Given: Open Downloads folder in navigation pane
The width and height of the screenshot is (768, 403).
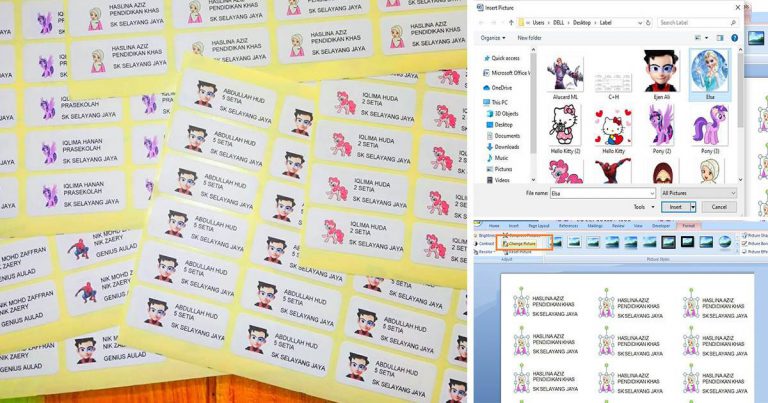Looking at the screenshot, I should (x=503, y=146).
